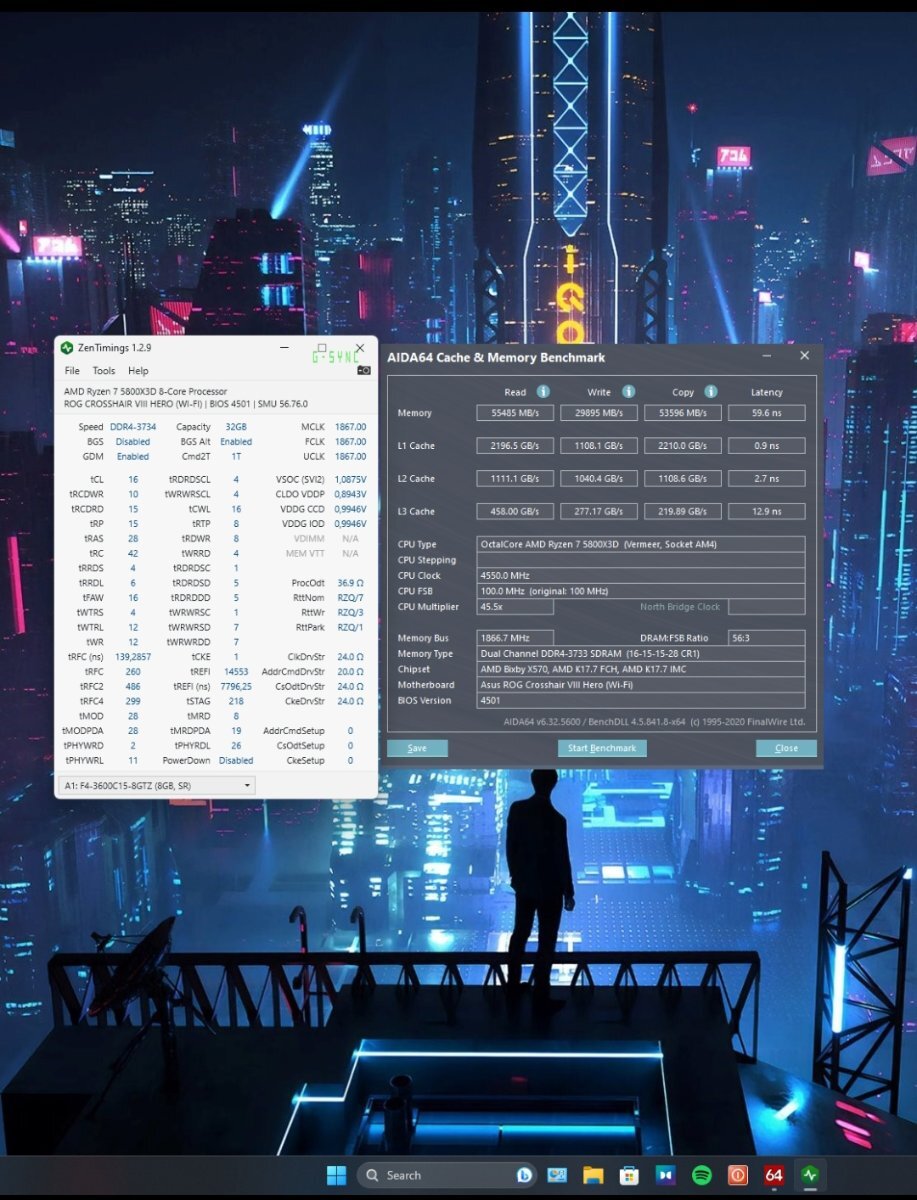Viewport: 917px width, 1200px height.
Task: Click the tRFC2 value 486
Action: 133,687
